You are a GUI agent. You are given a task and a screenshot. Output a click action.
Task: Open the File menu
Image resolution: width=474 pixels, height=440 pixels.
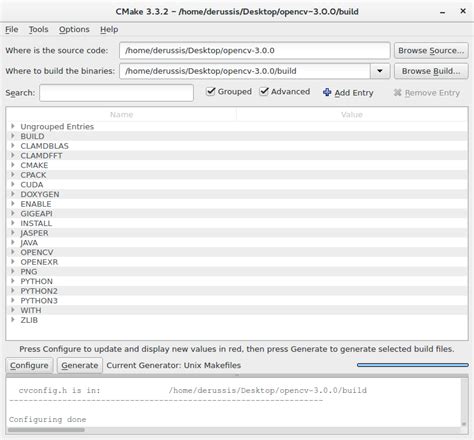12,29
